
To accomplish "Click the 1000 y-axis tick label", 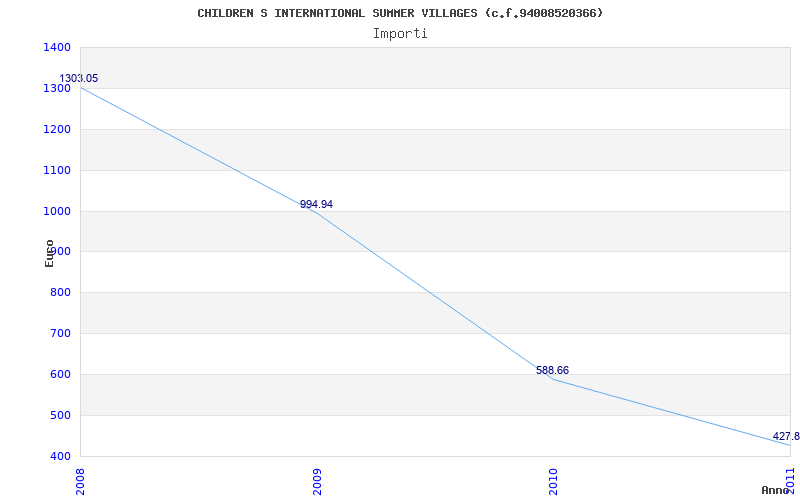I will pyautogui.click(x=57, y=211).
